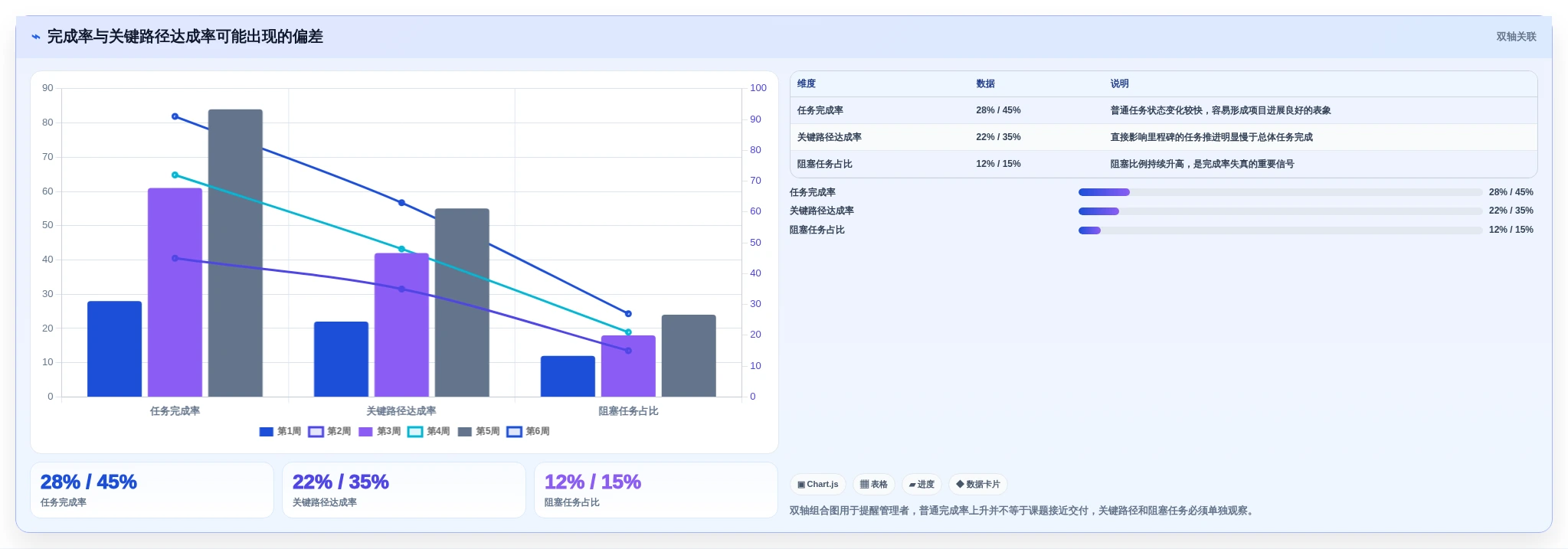1568x549 pixels.
Task: Click the 28% / 45% data card
Action: 152,490
